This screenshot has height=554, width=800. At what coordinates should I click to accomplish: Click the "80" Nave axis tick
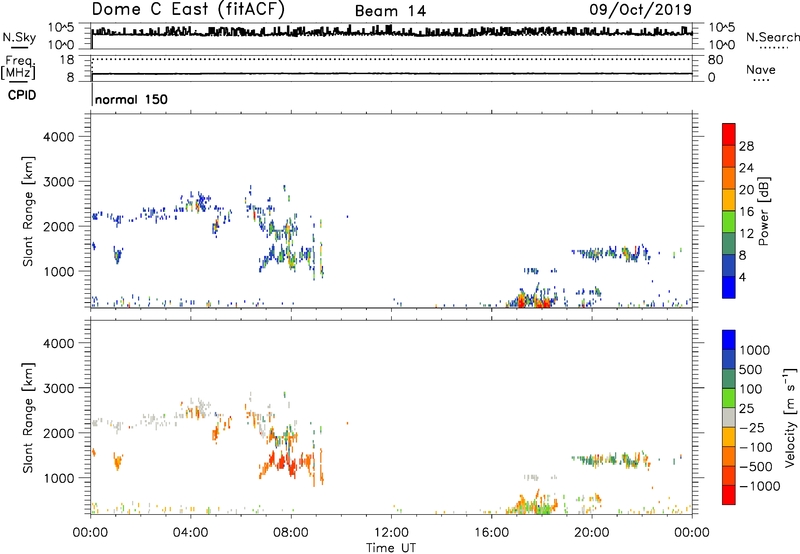(x=715, y=60)
